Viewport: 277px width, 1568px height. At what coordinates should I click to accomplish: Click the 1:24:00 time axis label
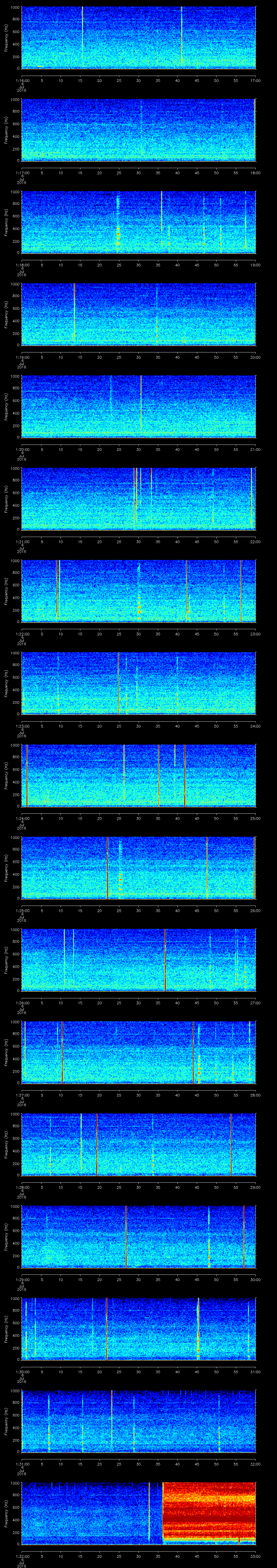22,818
